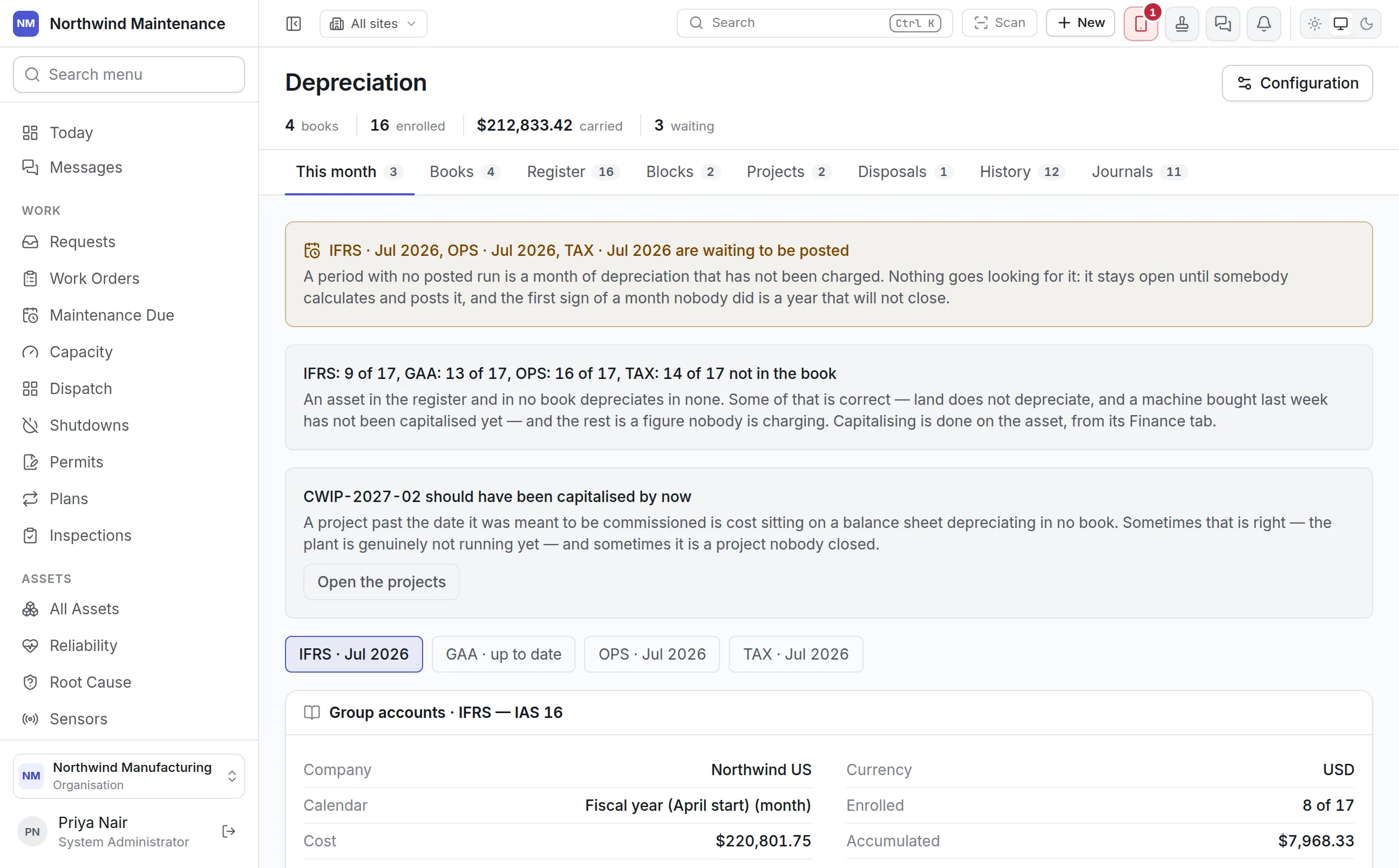Click the sign out icon beside Priya Nair
The image size is (1399, 868).
[x=228, y=831]
